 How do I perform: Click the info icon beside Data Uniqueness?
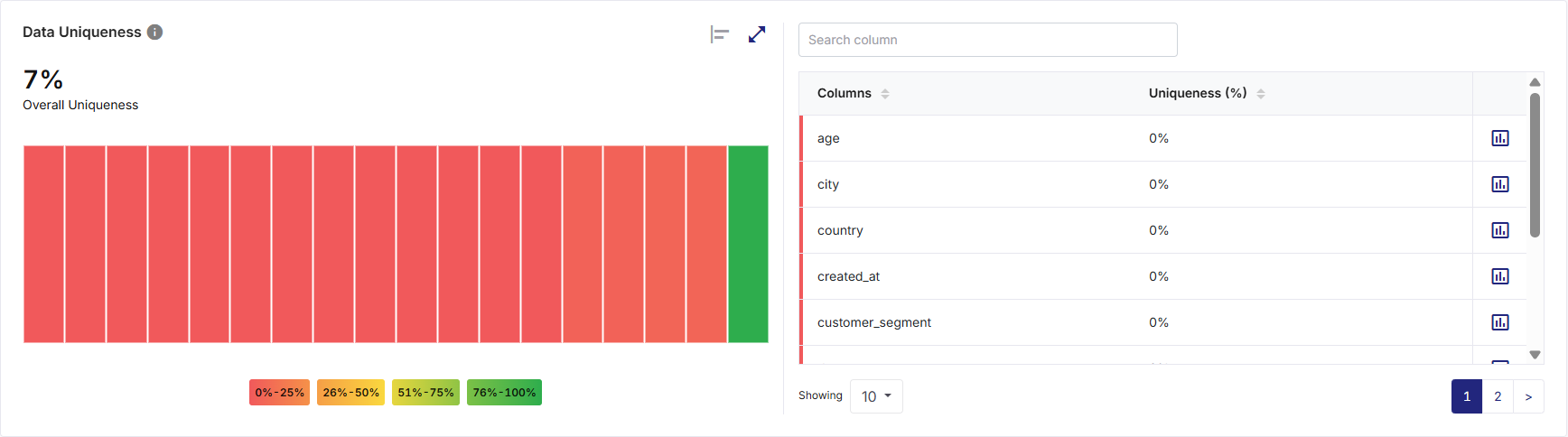154,33
